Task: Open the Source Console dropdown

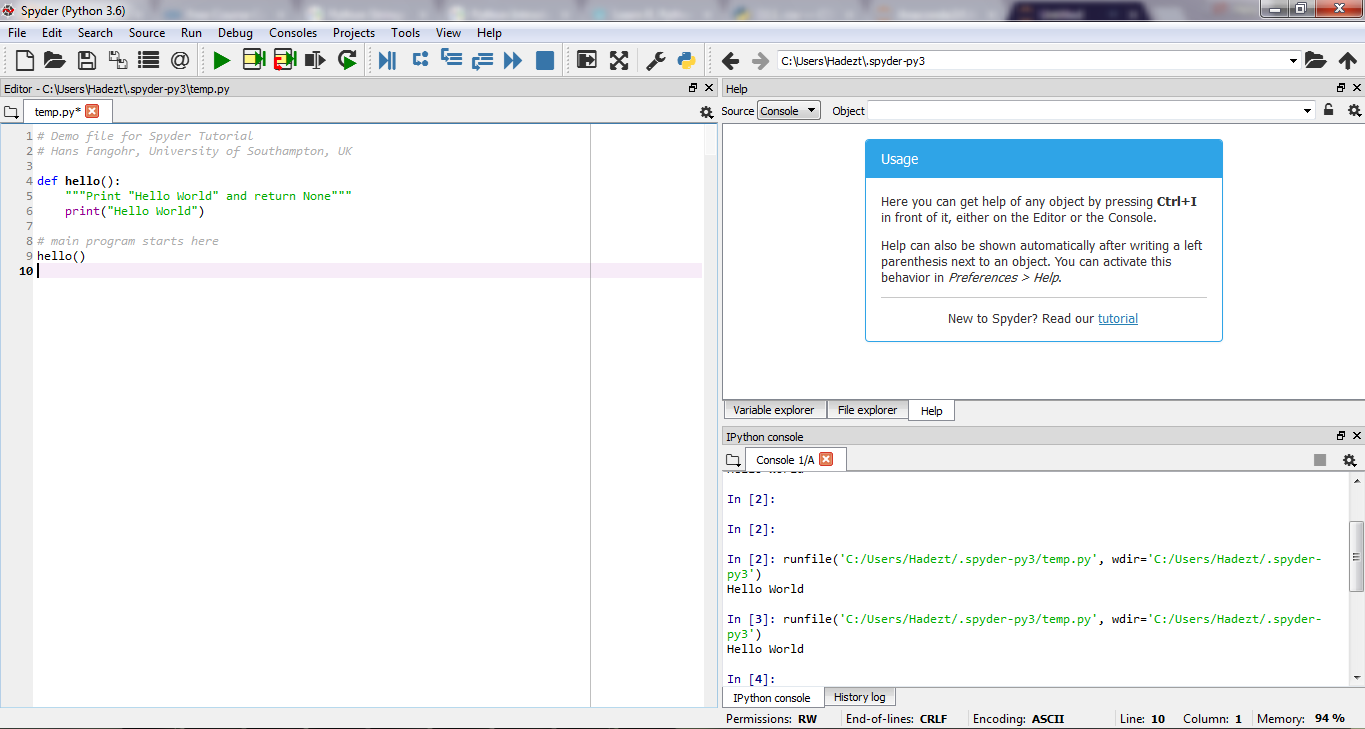Action: coord(788,110)
